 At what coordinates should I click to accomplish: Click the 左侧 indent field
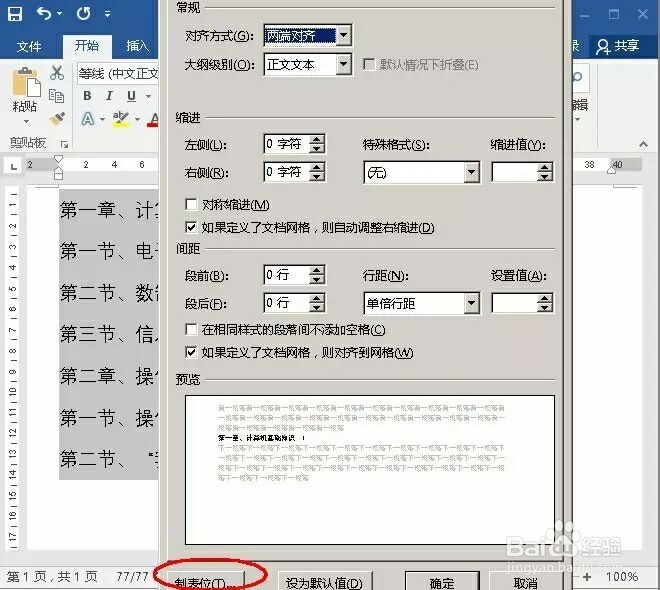pos(286,144)
